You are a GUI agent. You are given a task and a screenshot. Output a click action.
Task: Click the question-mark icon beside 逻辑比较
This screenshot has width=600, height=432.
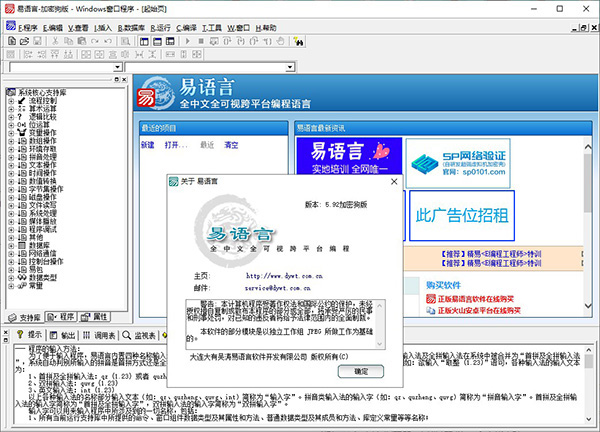tap(20, 117)
